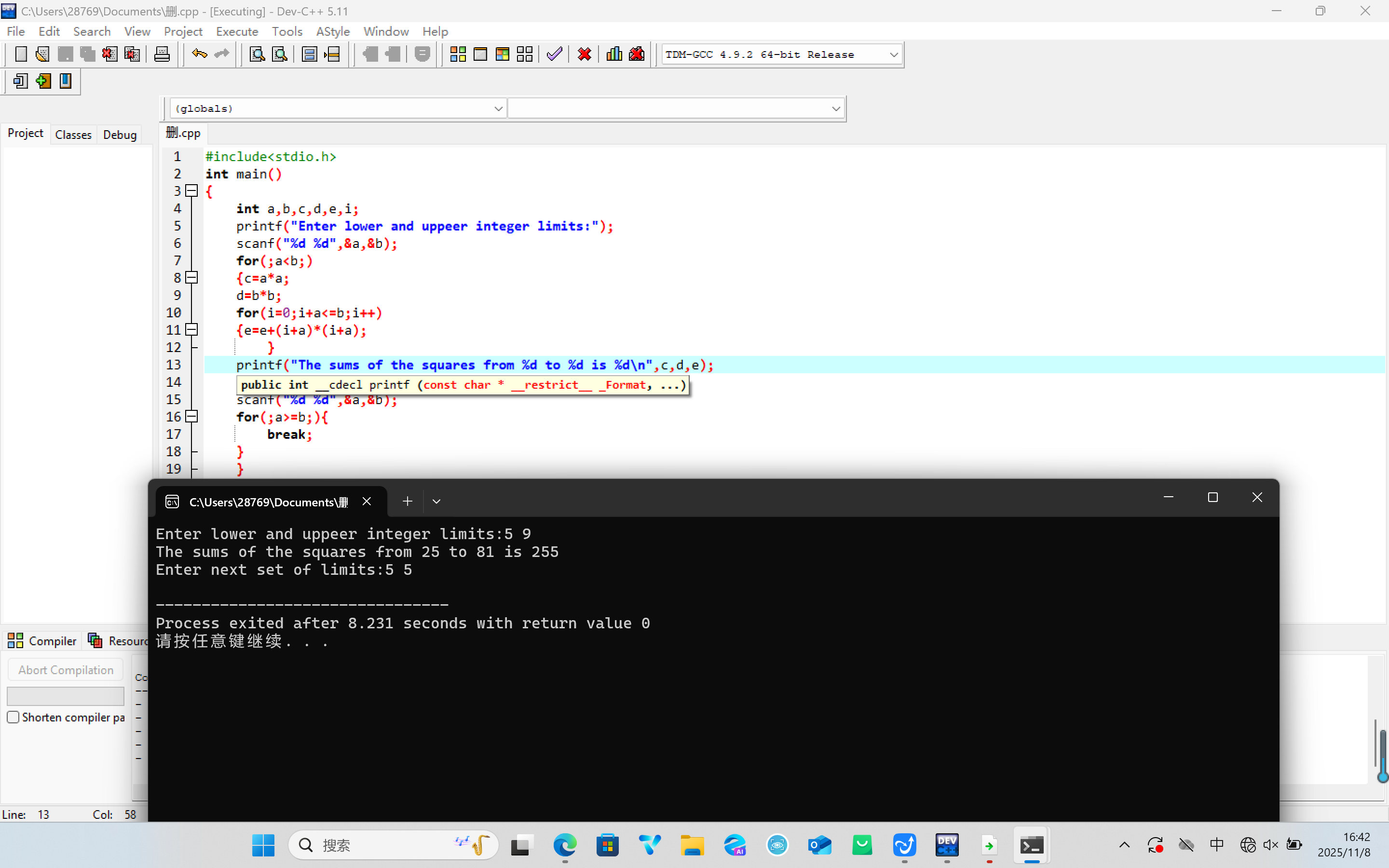Click the red X Stop Execution icon

(585, 54)
